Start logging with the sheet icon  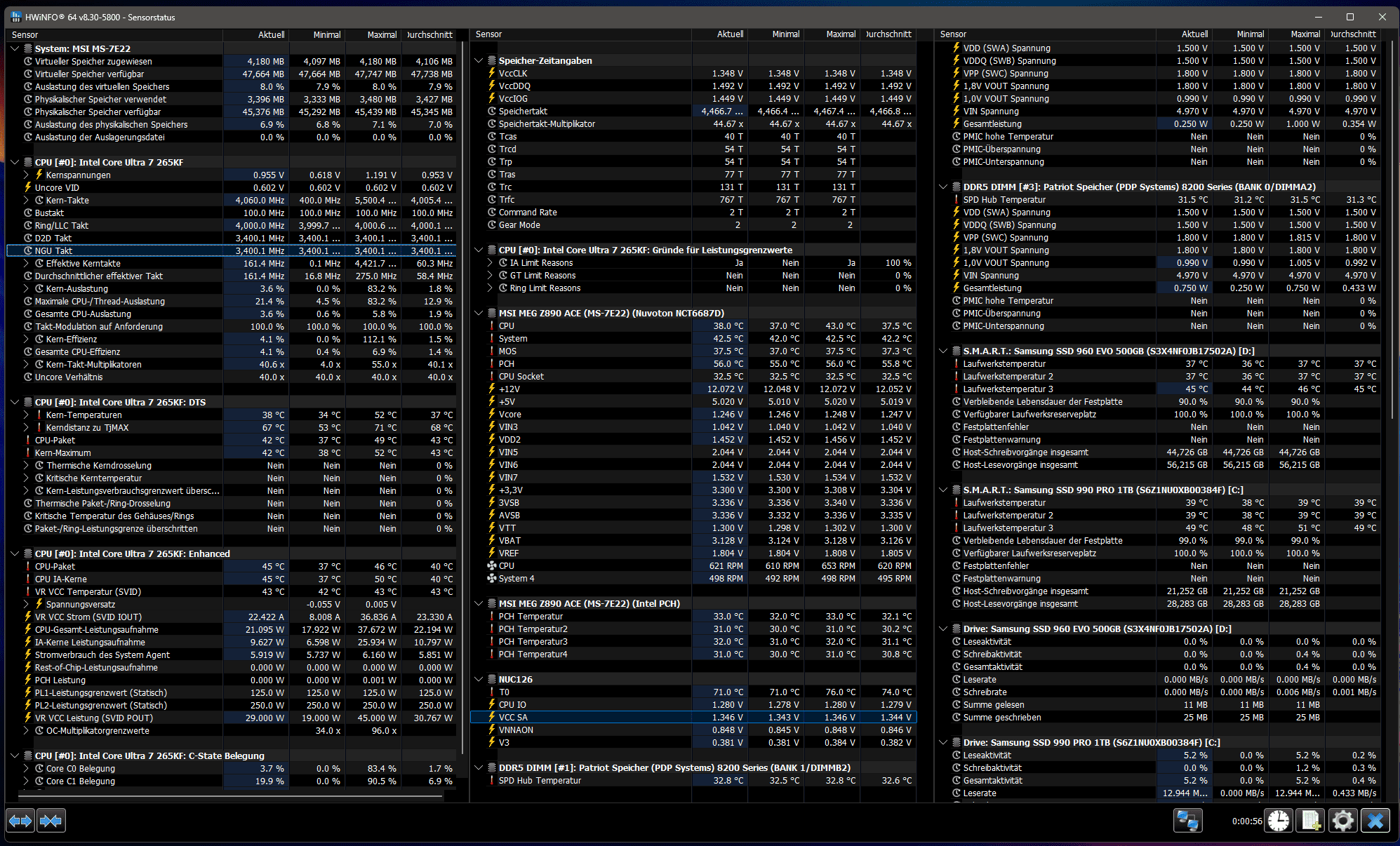coord(1310,820)
